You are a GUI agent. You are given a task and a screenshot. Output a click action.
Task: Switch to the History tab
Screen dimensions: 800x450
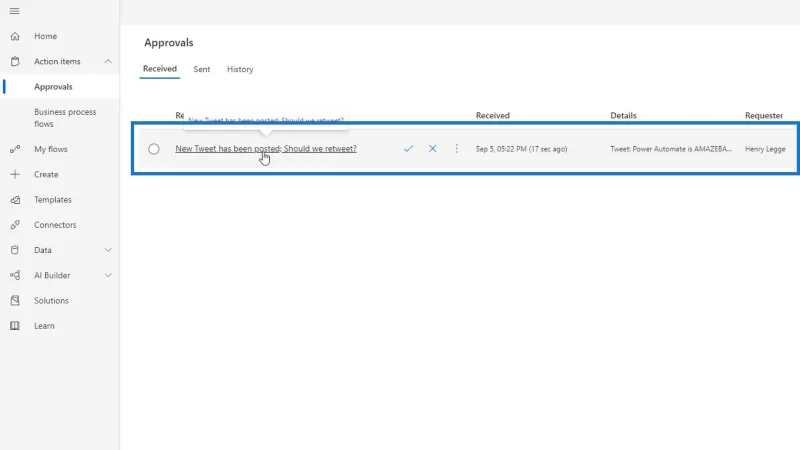click(x=240, y=69)
